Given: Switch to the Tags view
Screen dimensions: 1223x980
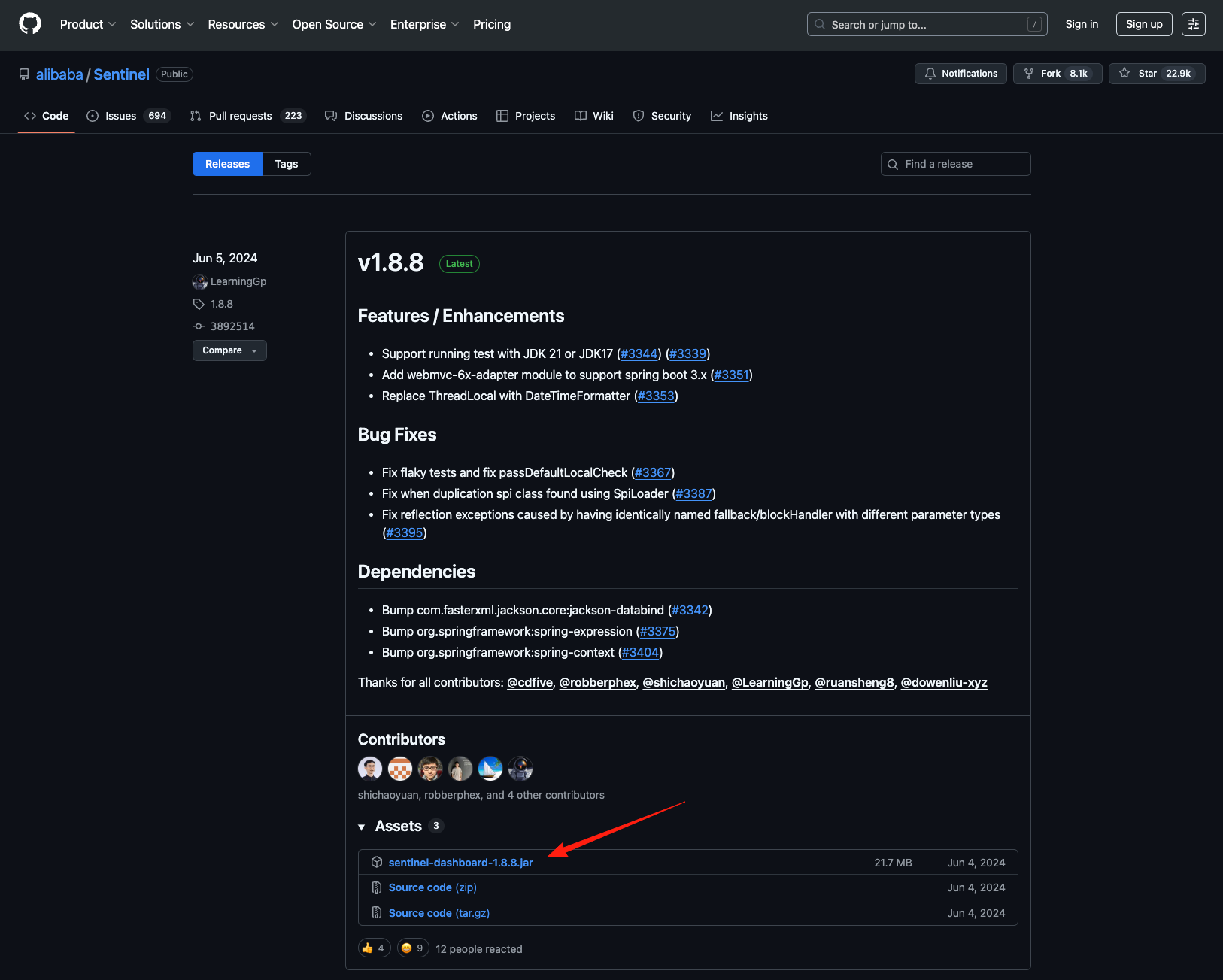Looking at the screenshot, I should [x=287, y=164].
